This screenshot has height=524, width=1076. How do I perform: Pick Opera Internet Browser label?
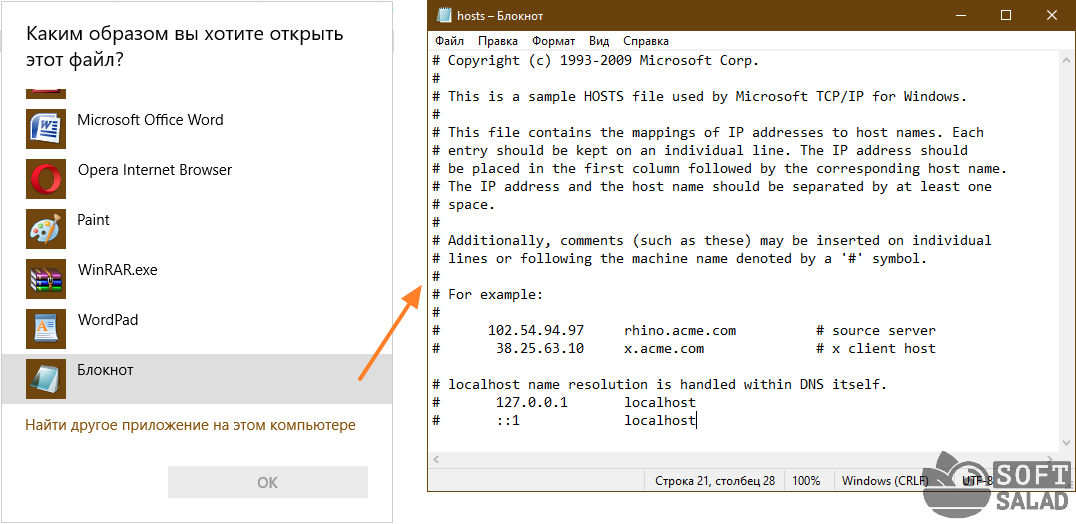(155, 169)
